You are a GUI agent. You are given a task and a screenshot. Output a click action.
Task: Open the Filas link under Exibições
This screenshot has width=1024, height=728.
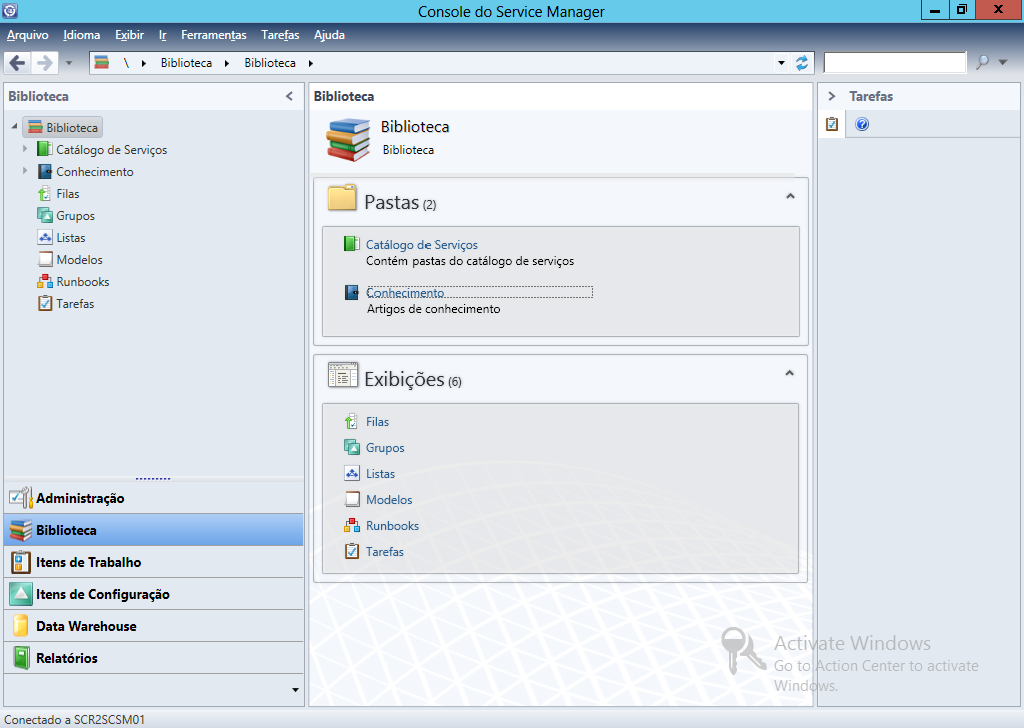(377, 422)
